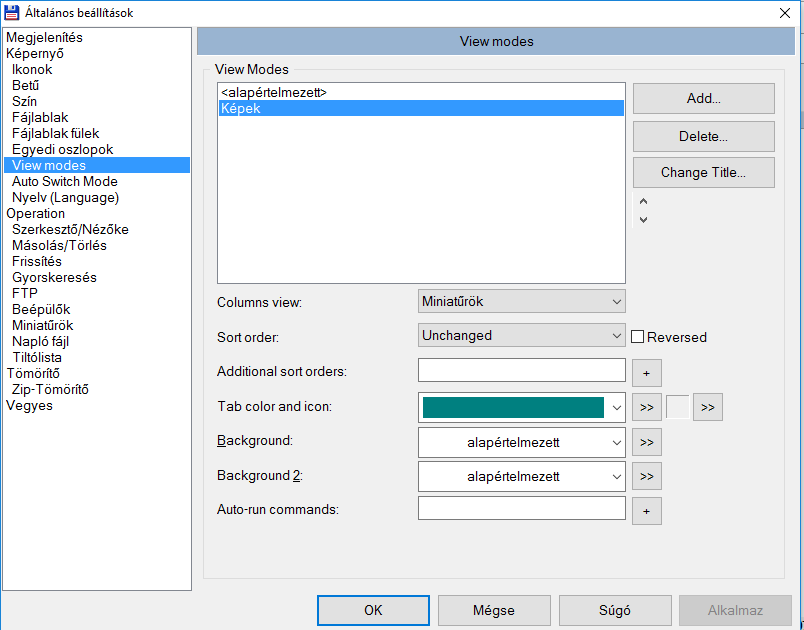Select Auto Switch Mode in settings tree

(x=65, y=181)
